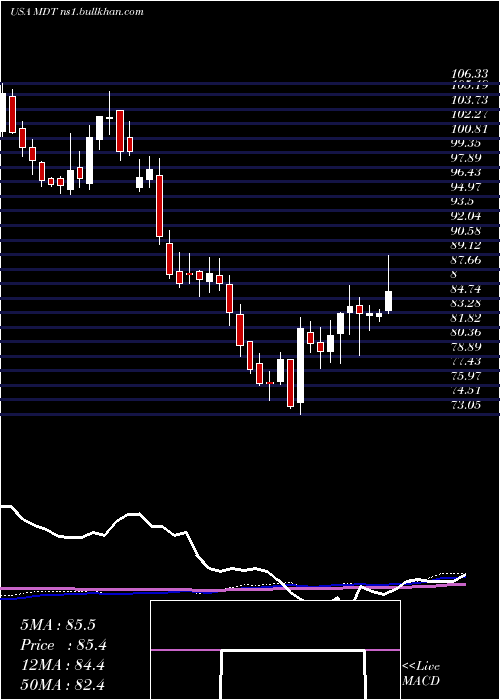Screen dimensions: 500x700
Task: Click the 102.27 price level label
Action: [469, 114]
